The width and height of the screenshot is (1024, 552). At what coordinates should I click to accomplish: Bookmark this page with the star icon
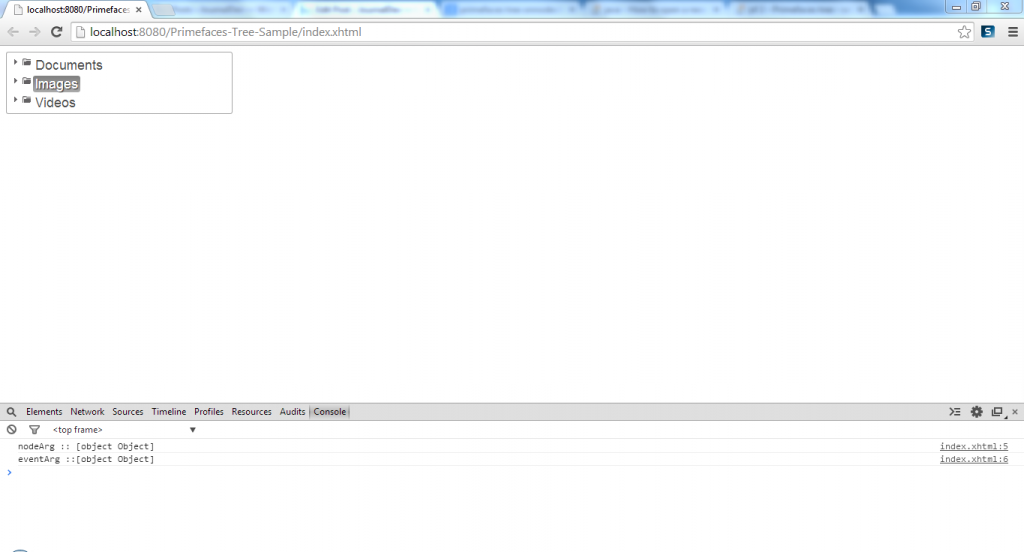(x=964, y=32)
